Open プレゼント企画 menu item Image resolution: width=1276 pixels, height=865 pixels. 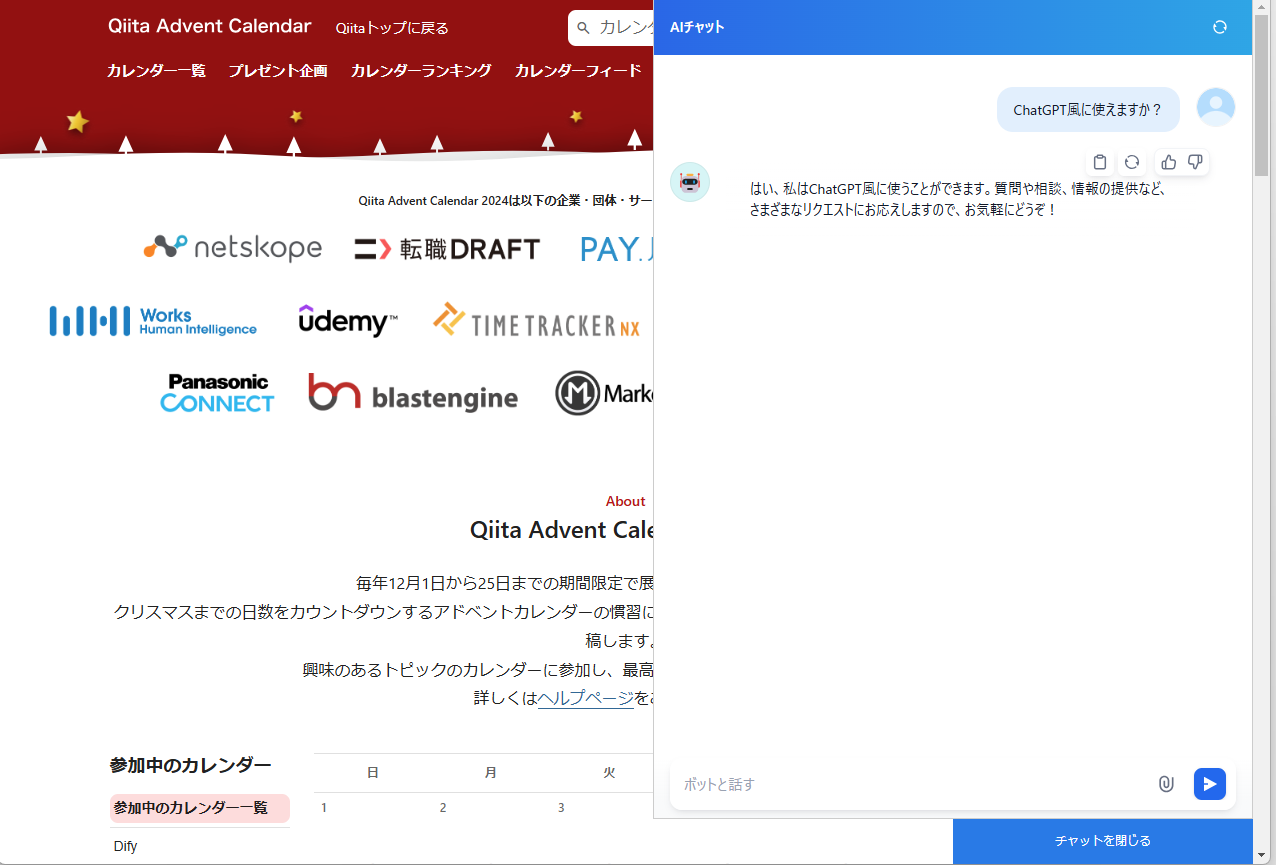278,70
